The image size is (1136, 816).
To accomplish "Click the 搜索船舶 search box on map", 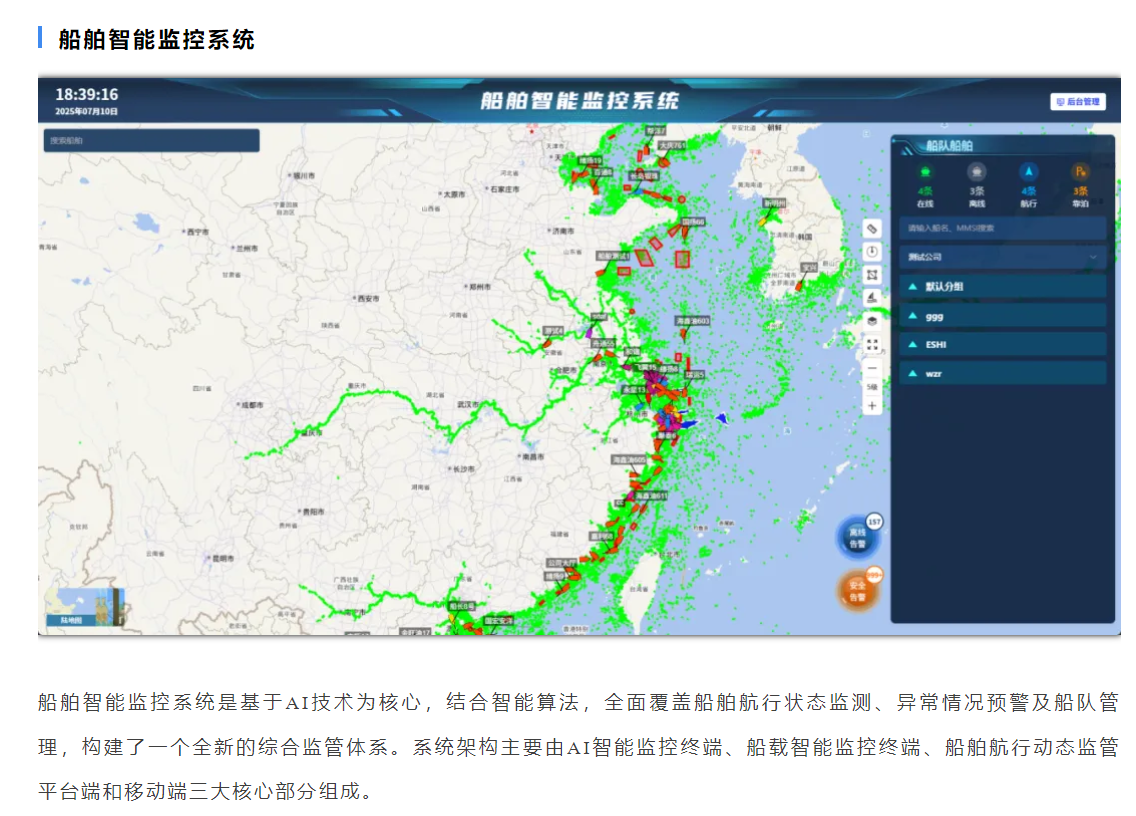I will [x=151, y=141].
